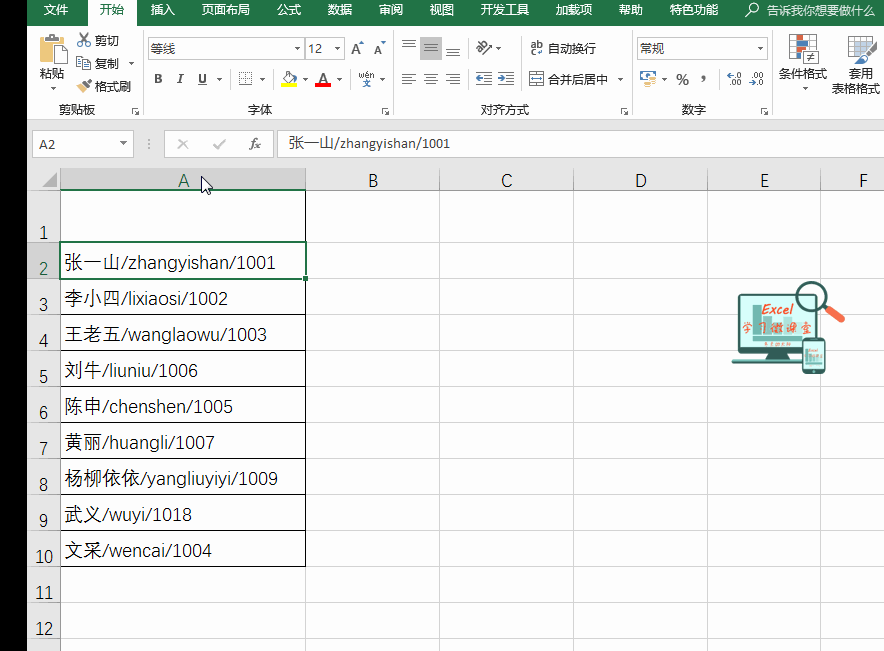Click the cell borders icon
The image size is (884, 651).
[245, 79]
